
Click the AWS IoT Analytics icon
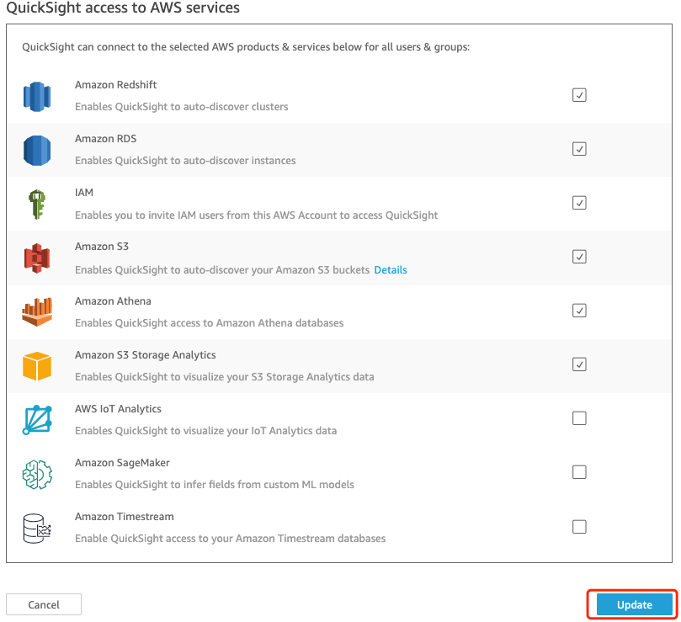(x=37, y=420)
